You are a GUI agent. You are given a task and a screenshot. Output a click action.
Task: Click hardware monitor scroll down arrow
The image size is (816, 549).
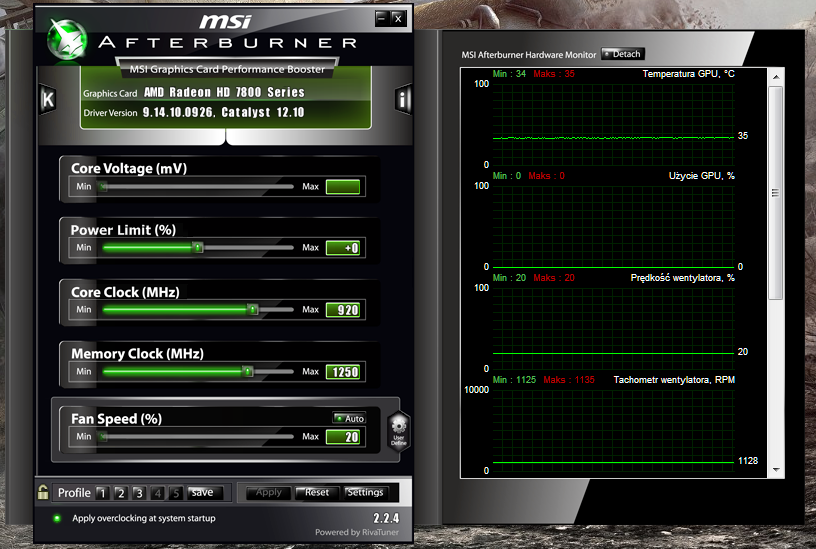[776, 469]
